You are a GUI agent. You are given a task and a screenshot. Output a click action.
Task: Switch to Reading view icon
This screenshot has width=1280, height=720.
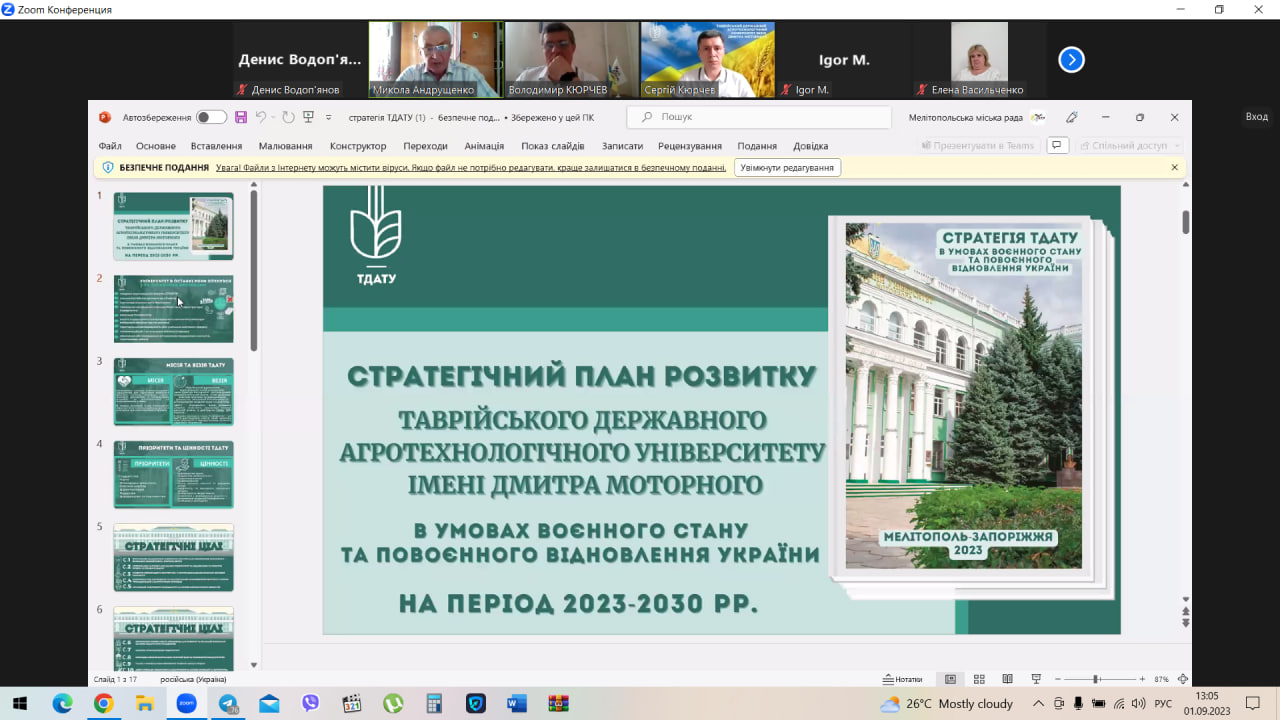[x=1008, y=679]
